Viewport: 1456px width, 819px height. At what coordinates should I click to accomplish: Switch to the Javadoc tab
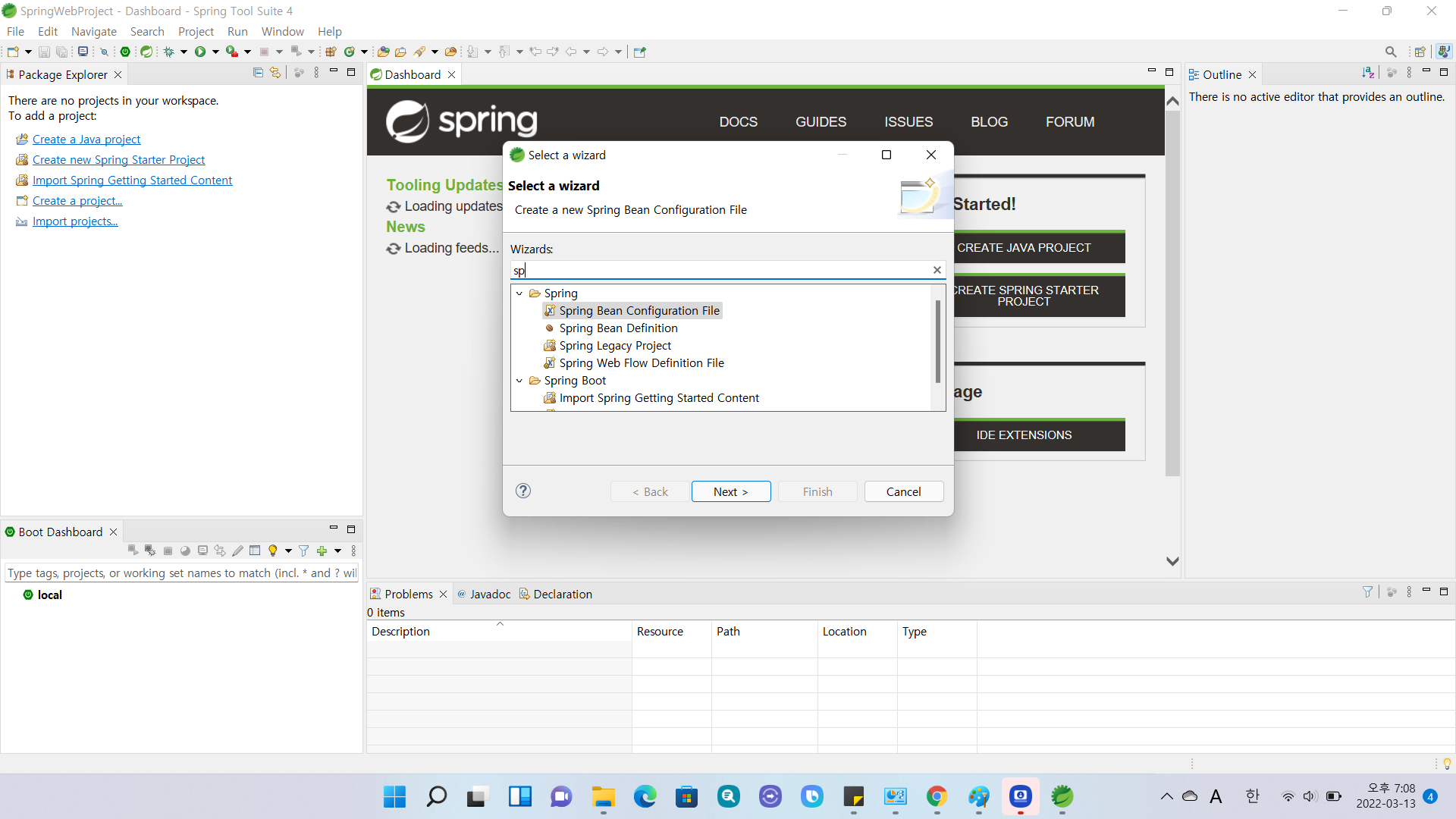(x=489, y=594)
